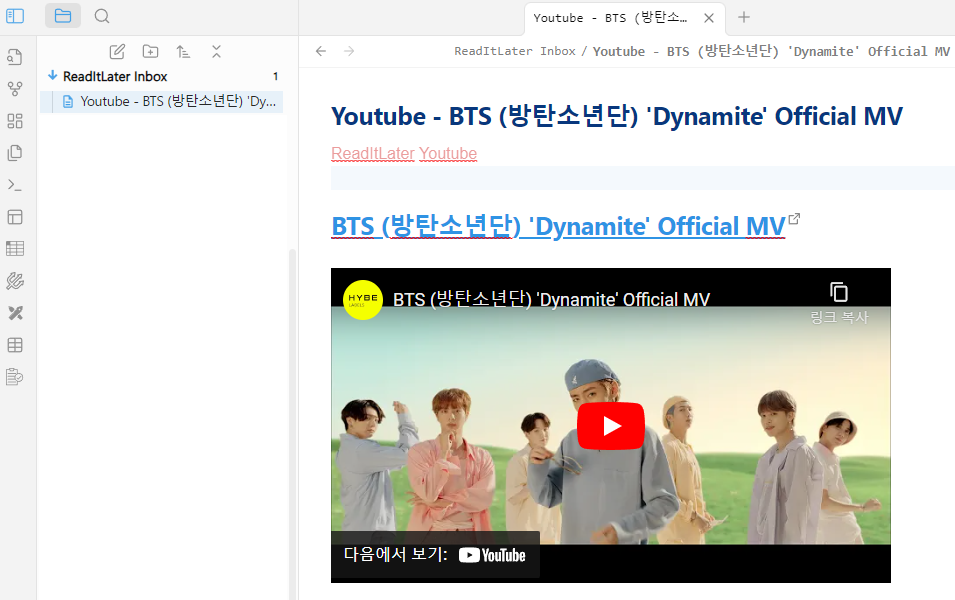Viewport: 955px width, 600px height.
Task: Open a new tab with plus button
Action: point(744,18)
